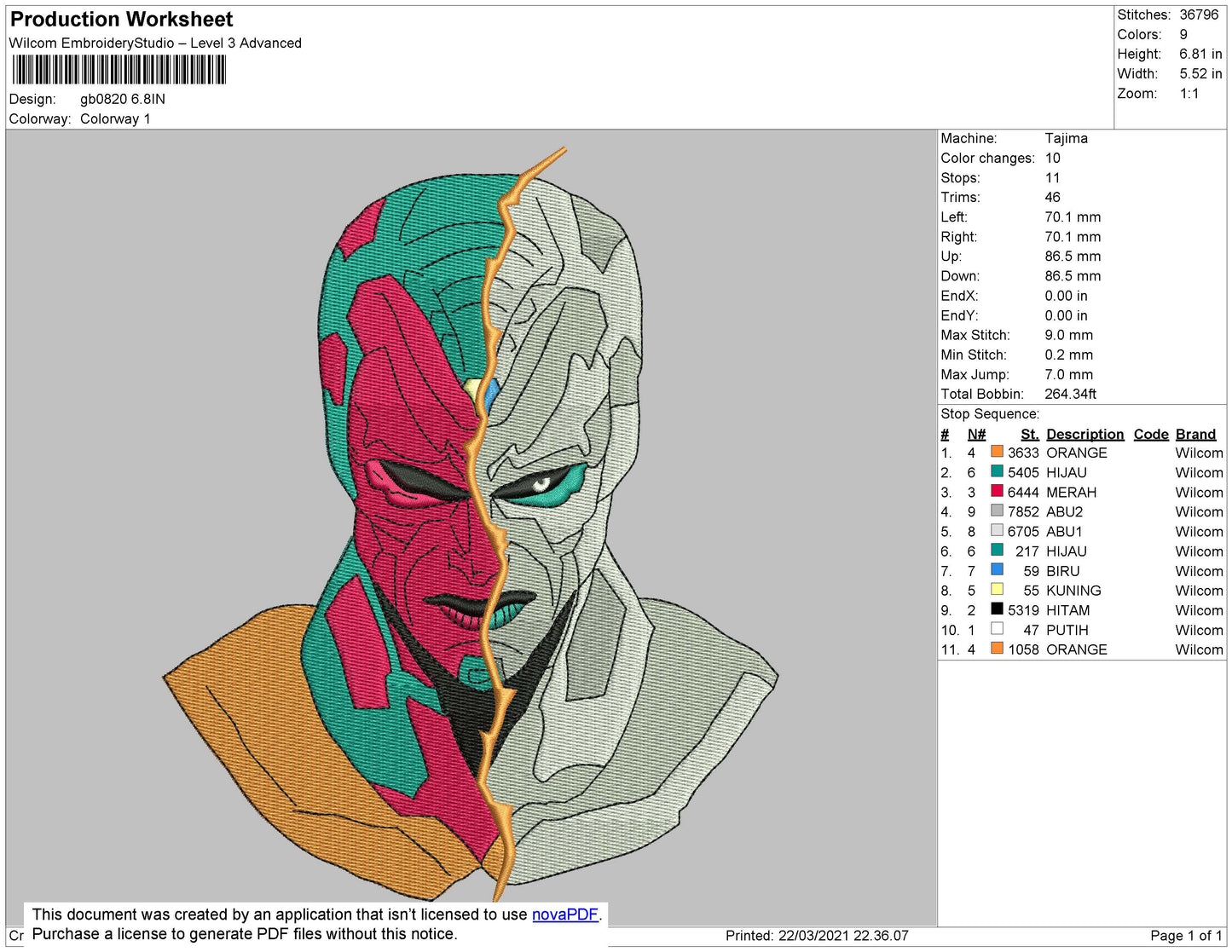Click the Max Stitch value 9.0 mm

pos(1069,335)
